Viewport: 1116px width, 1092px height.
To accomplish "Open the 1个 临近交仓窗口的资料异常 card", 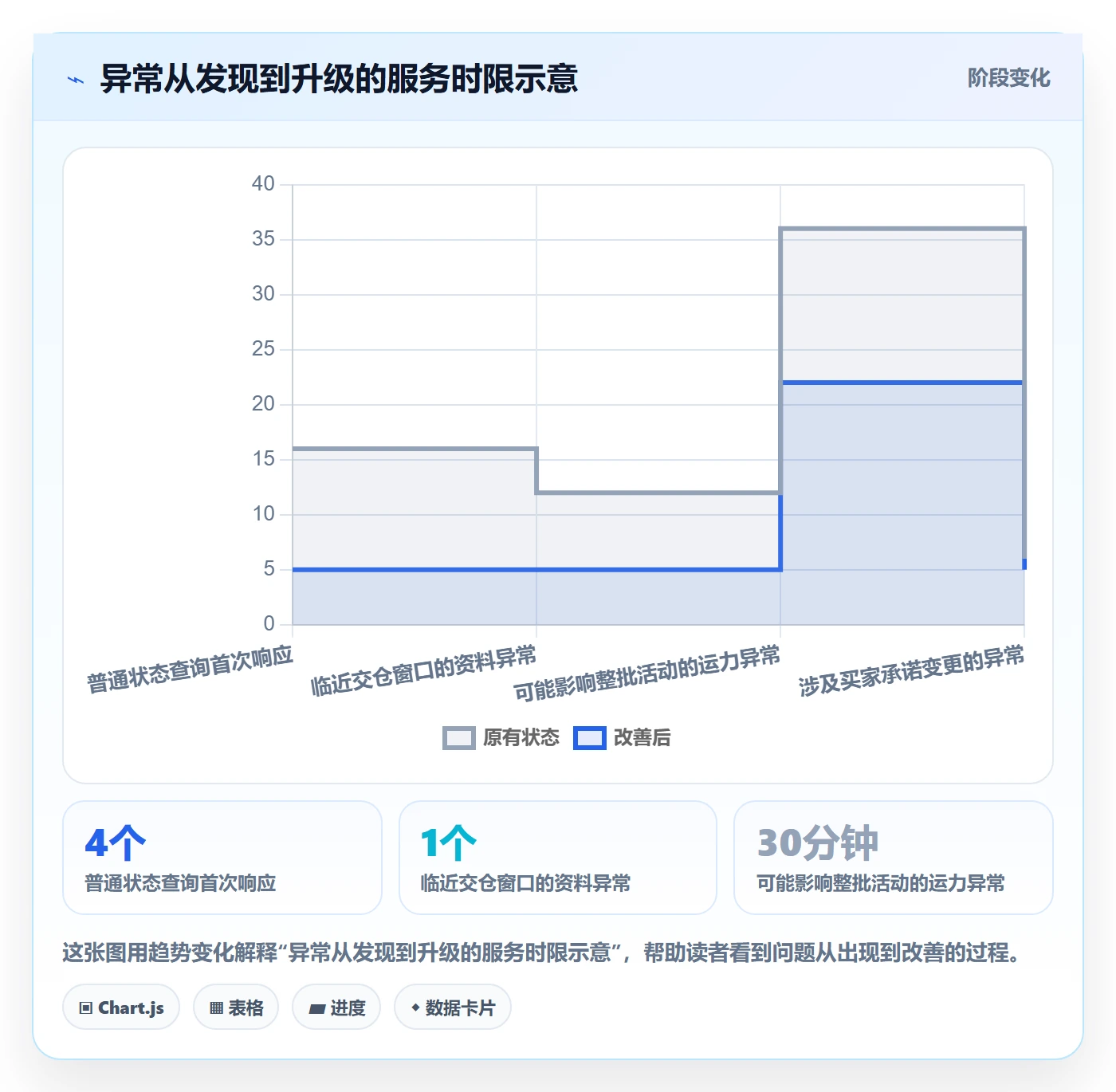I will 558,858.
